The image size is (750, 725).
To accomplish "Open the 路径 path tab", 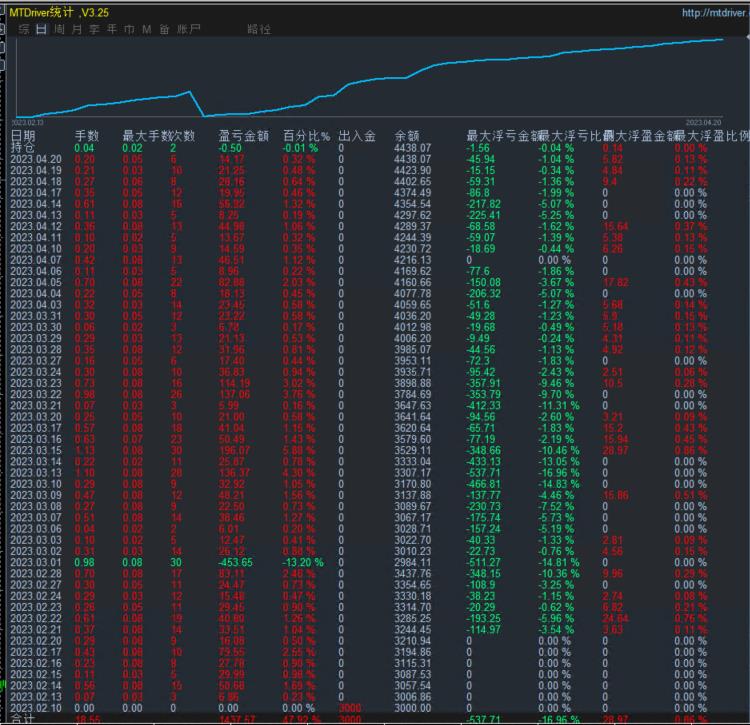I will (259, 30).
